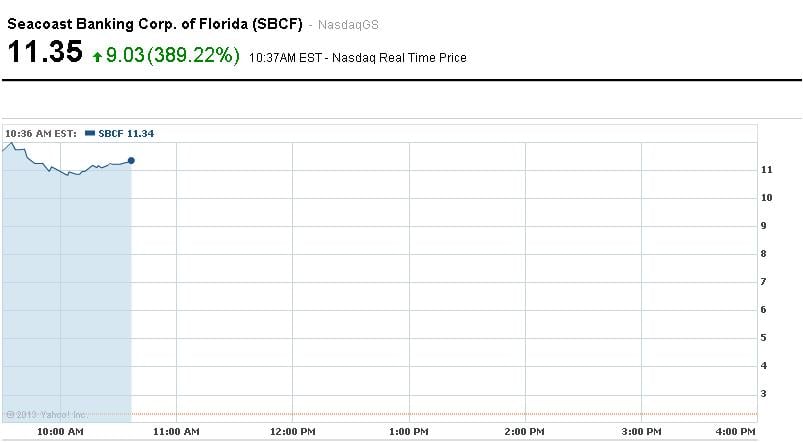Image resolution: width=803 pixels, height=442 pixels.
Task: Click the green up arrow beside the price
Action: click(x=97, y=57)
